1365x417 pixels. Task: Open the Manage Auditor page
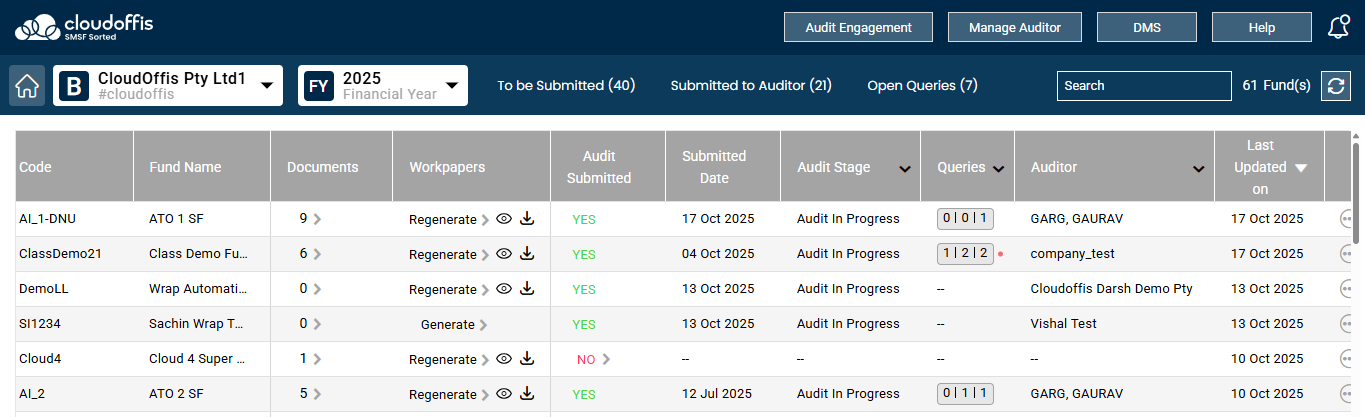pyautogui.click(x=1014, y=28)
